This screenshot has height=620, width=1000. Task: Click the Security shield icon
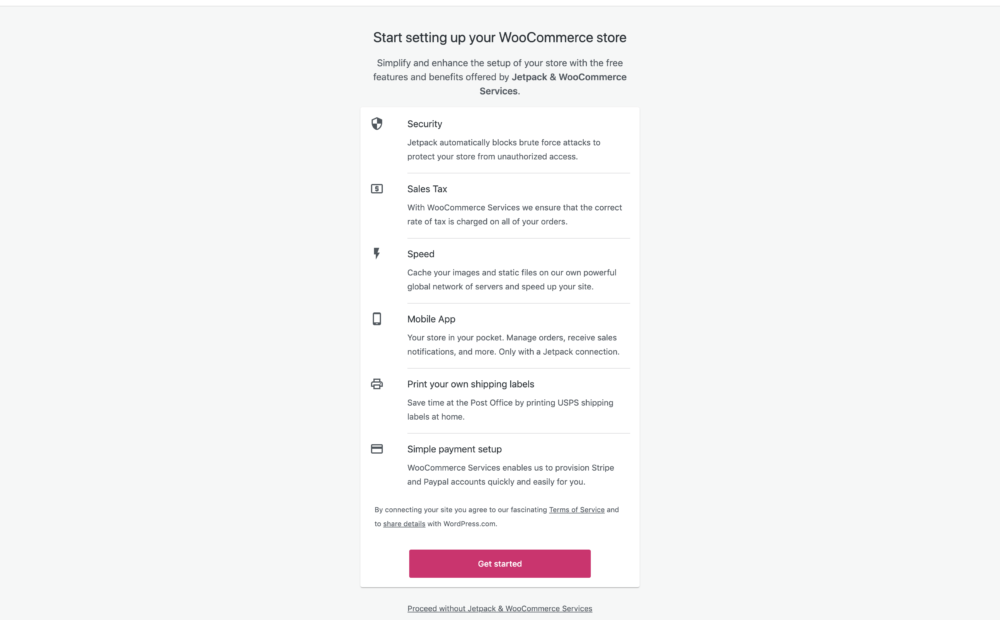click(x=377, y=124)
